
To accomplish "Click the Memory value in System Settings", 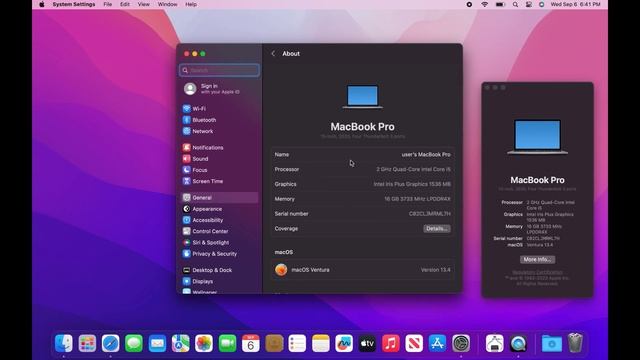I will 418,199.
